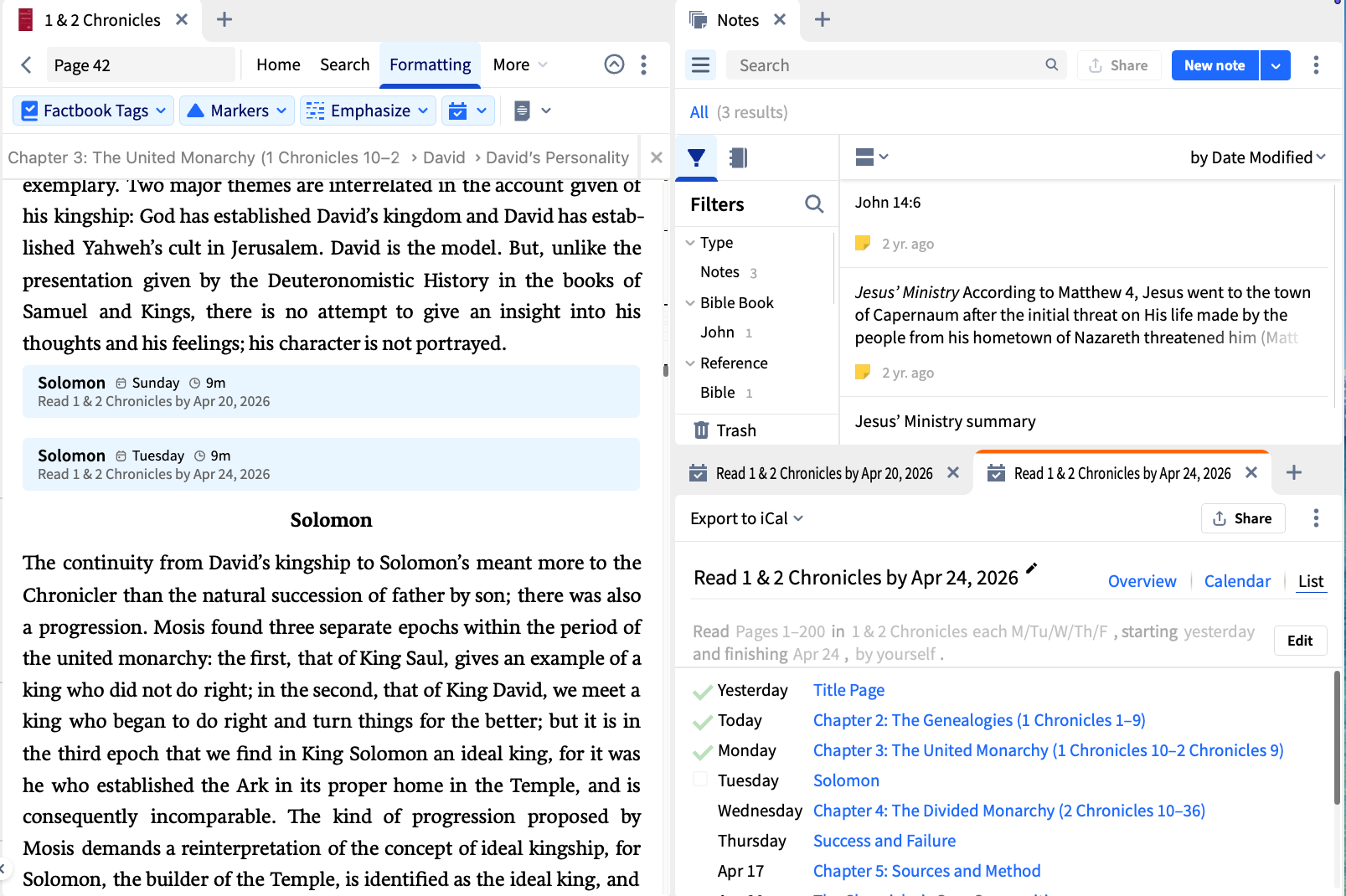Screen dimensions: 1346x896
Task: Check off Tuesday's Solomon reading
Action: point(700,780)
